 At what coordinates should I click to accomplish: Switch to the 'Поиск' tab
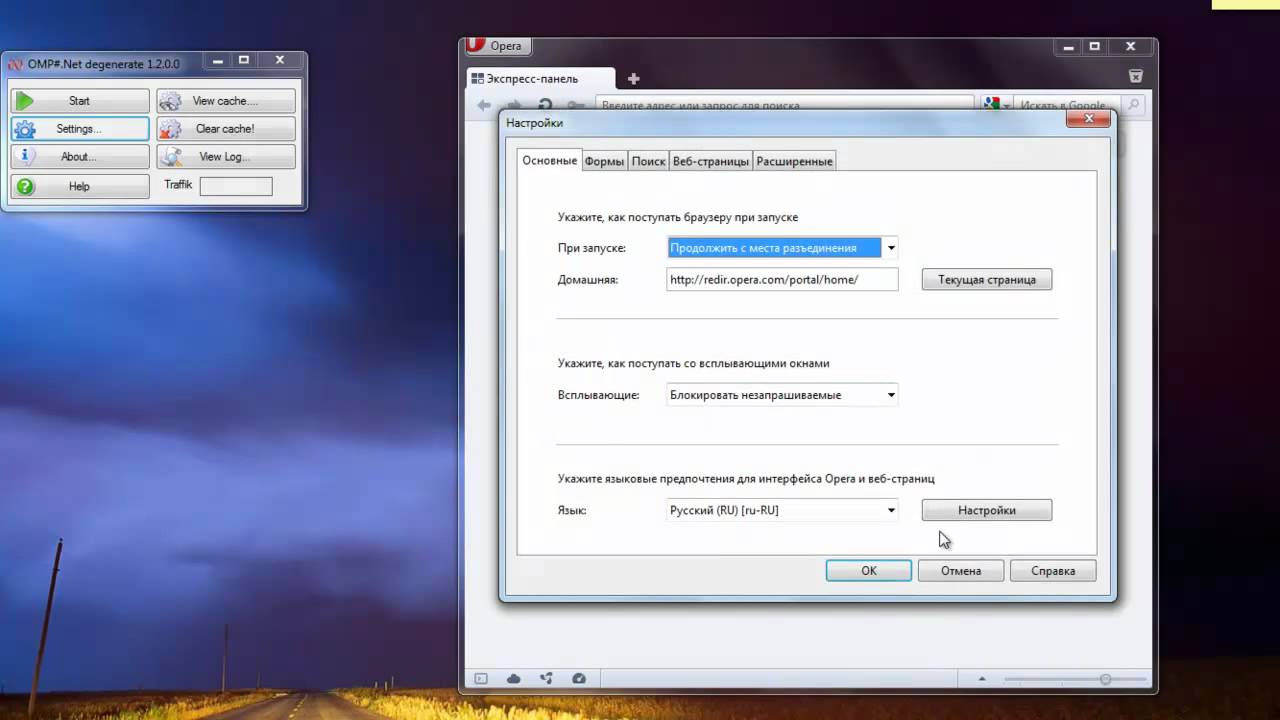click(648, 161)
